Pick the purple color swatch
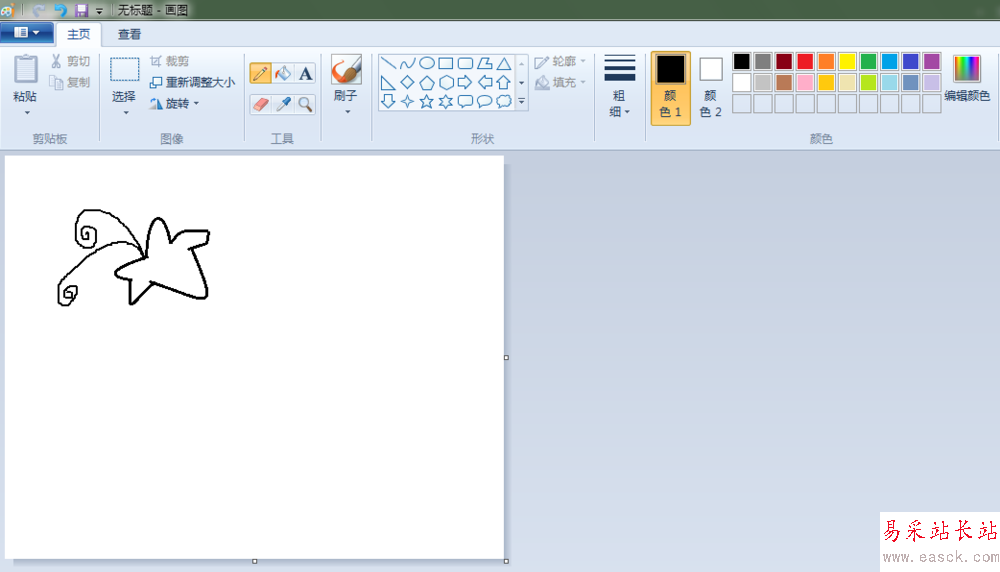 pos(932,61)
